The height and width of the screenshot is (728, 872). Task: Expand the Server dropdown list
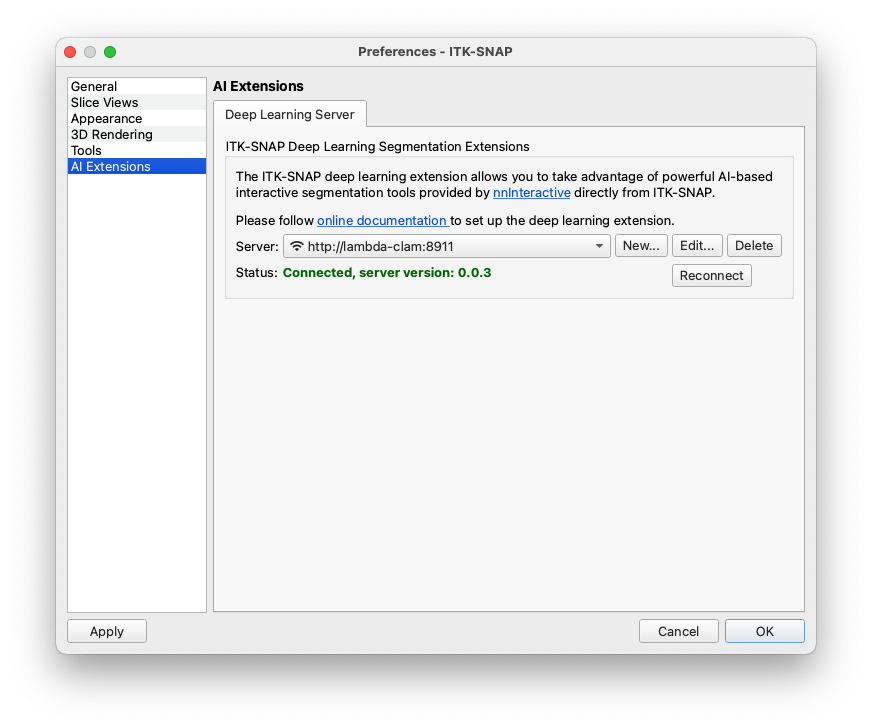tap(447, 246)
